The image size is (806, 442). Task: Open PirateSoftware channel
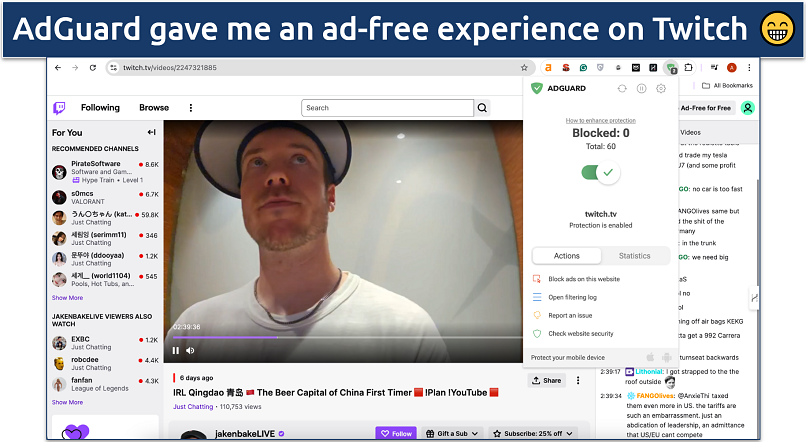tap(105, 172)
